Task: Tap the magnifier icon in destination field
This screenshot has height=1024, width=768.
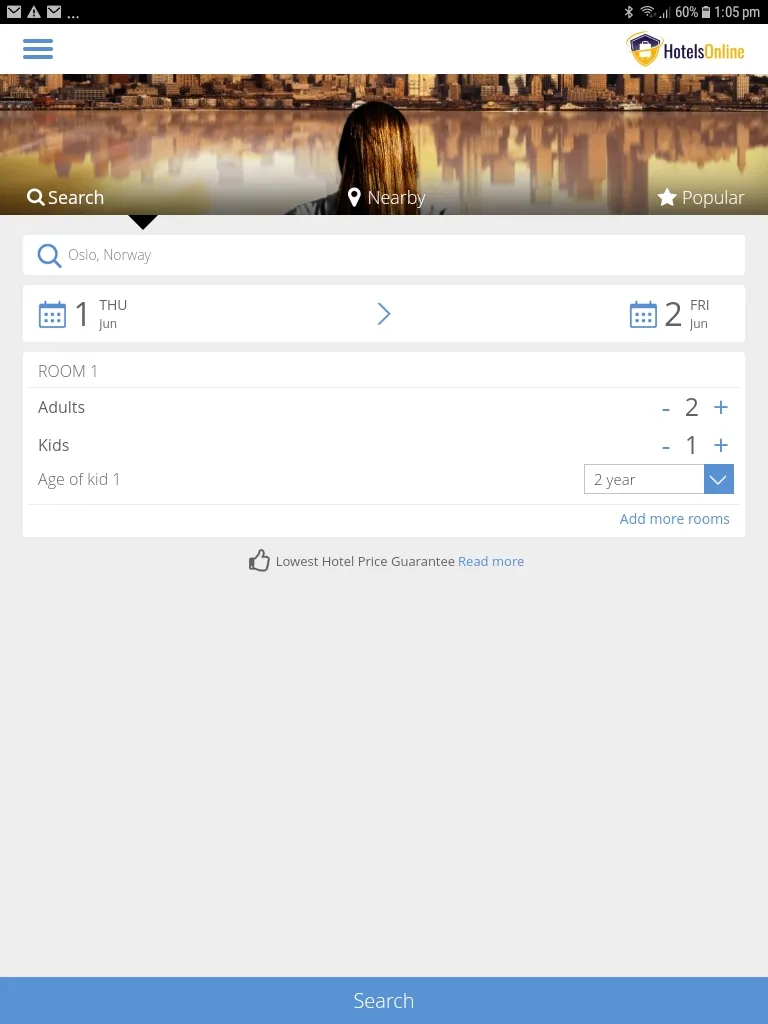Action: pyautogui.click(x=49, y=255)
